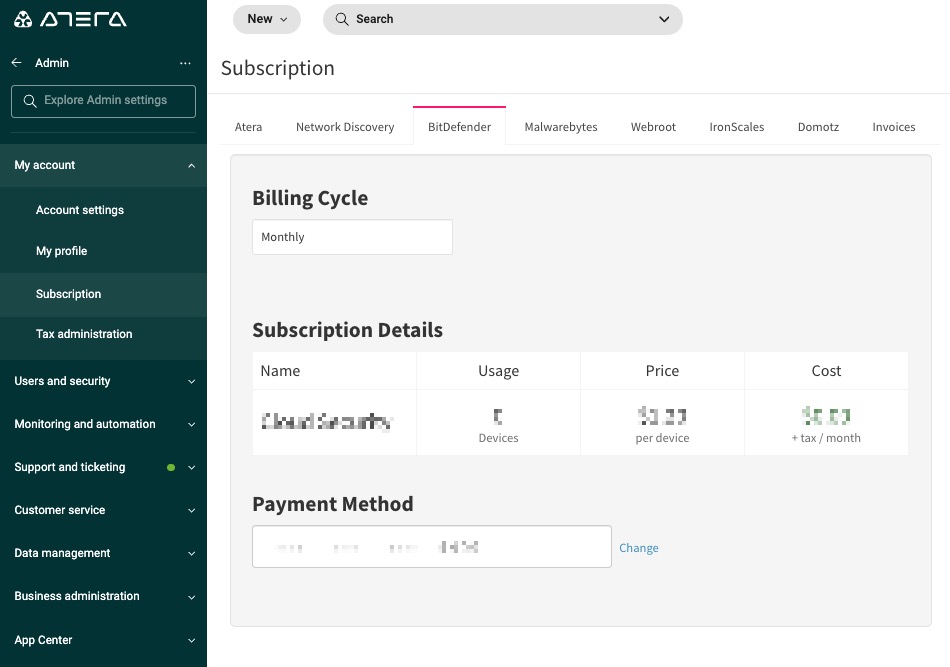The width and height of the screenshot is (950, 667).
Task: Open the Domotz tab
Action: [819, 127]
